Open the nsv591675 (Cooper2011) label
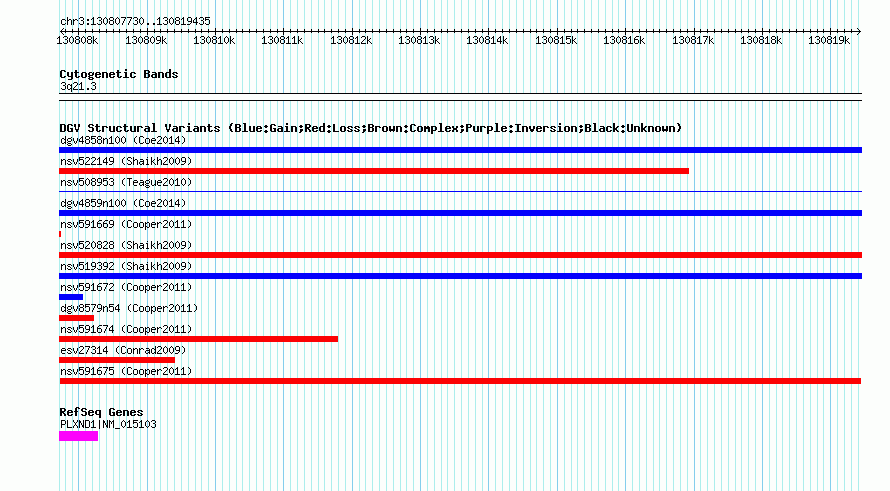 126,371
